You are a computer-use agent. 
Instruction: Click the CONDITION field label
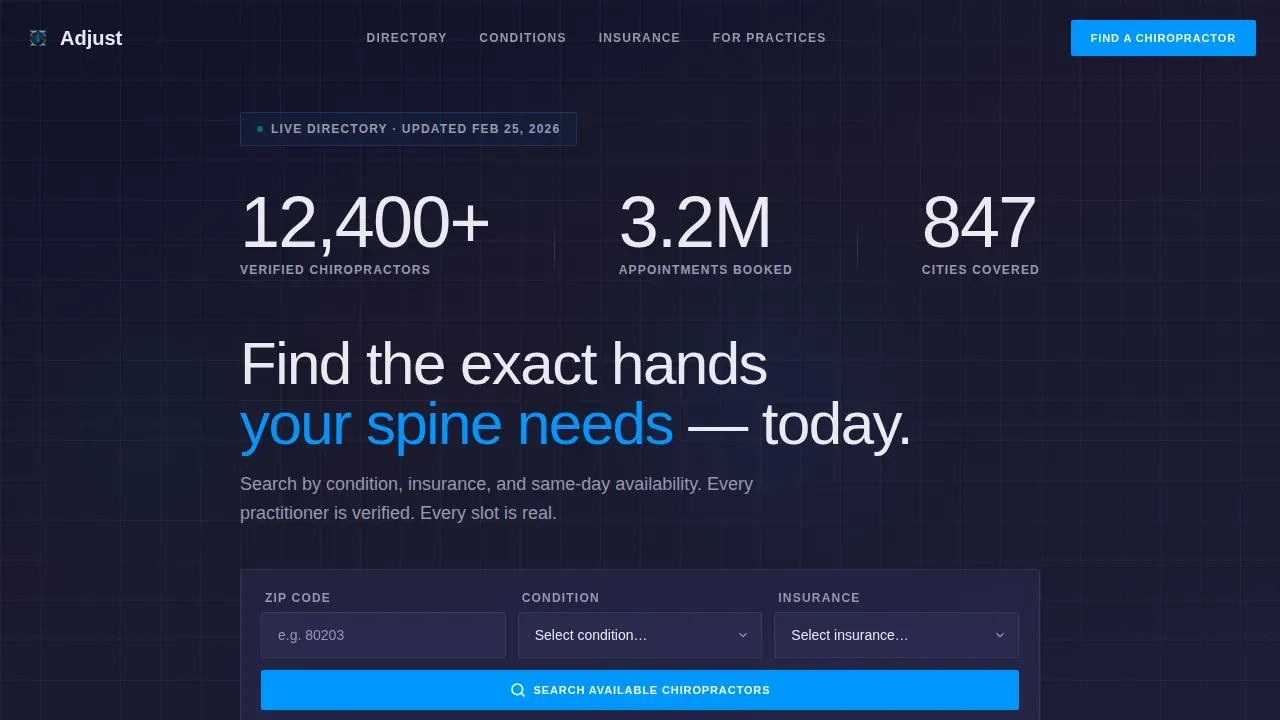(560, 598)
